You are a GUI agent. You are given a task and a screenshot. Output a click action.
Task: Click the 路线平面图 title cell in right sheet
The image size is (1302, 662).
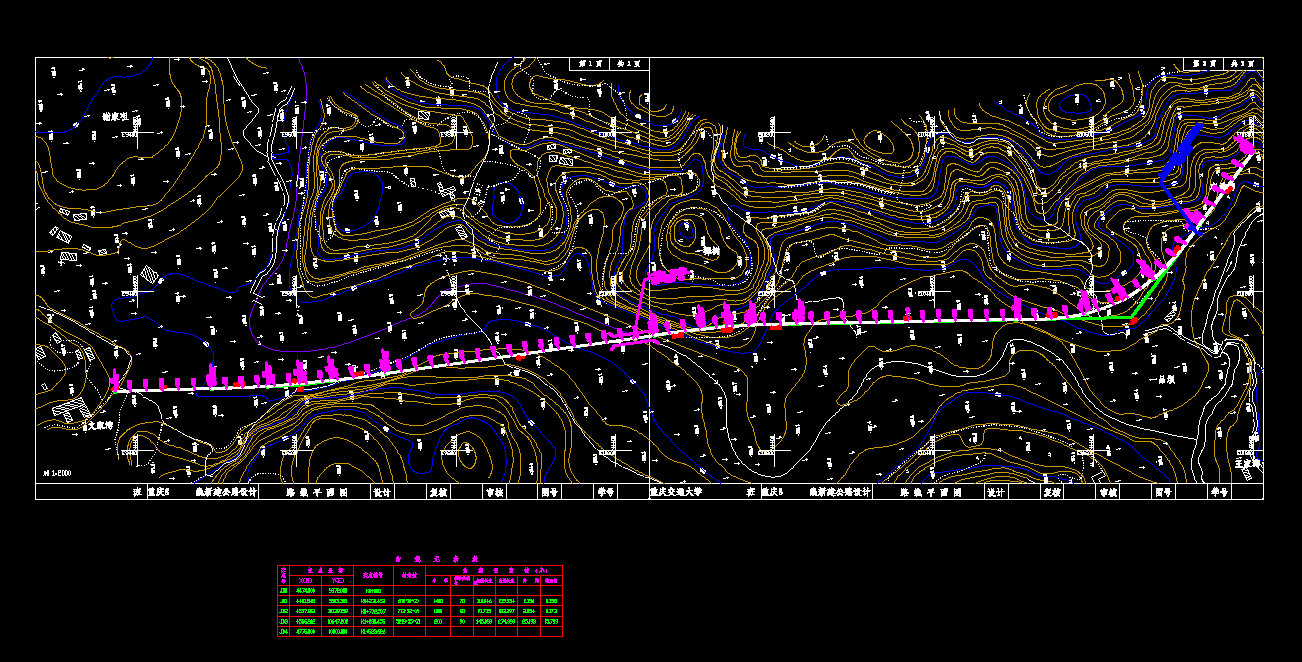coord(930,492)
